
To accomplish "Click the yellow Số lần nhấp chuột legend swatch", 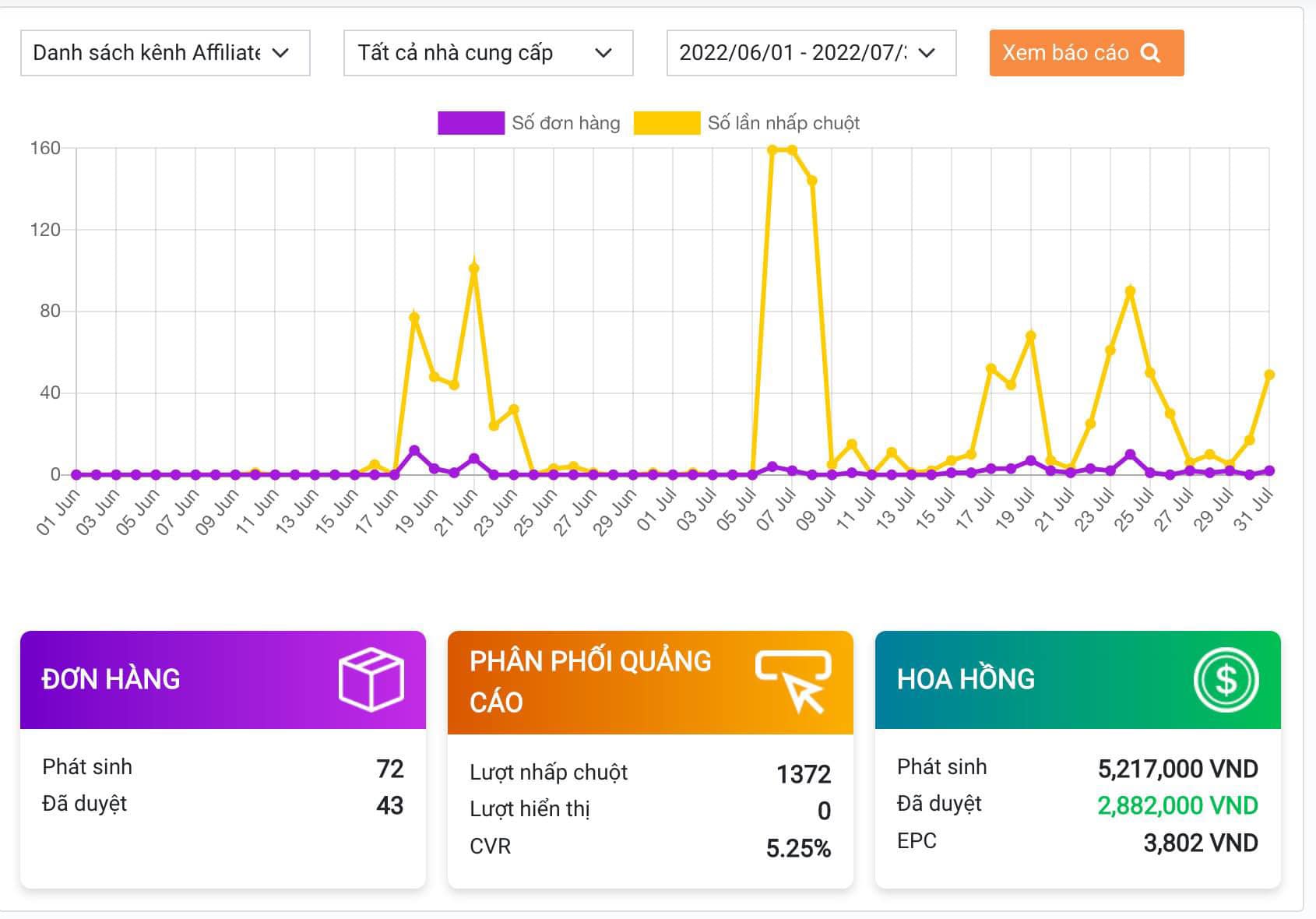I will 667,123.
